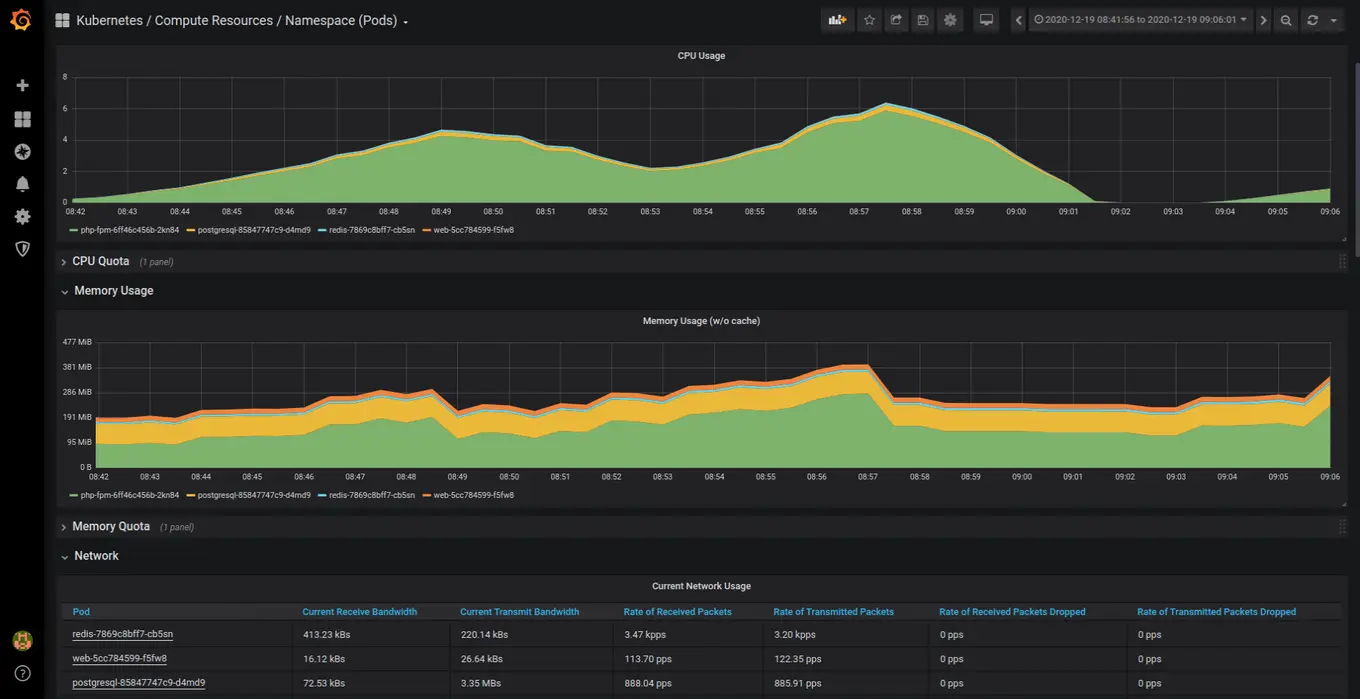The width and height of the screenshot is (1360, 699).
Task: Open dashboard settings gear in top toolbar
Action: (x=950, y=20)
